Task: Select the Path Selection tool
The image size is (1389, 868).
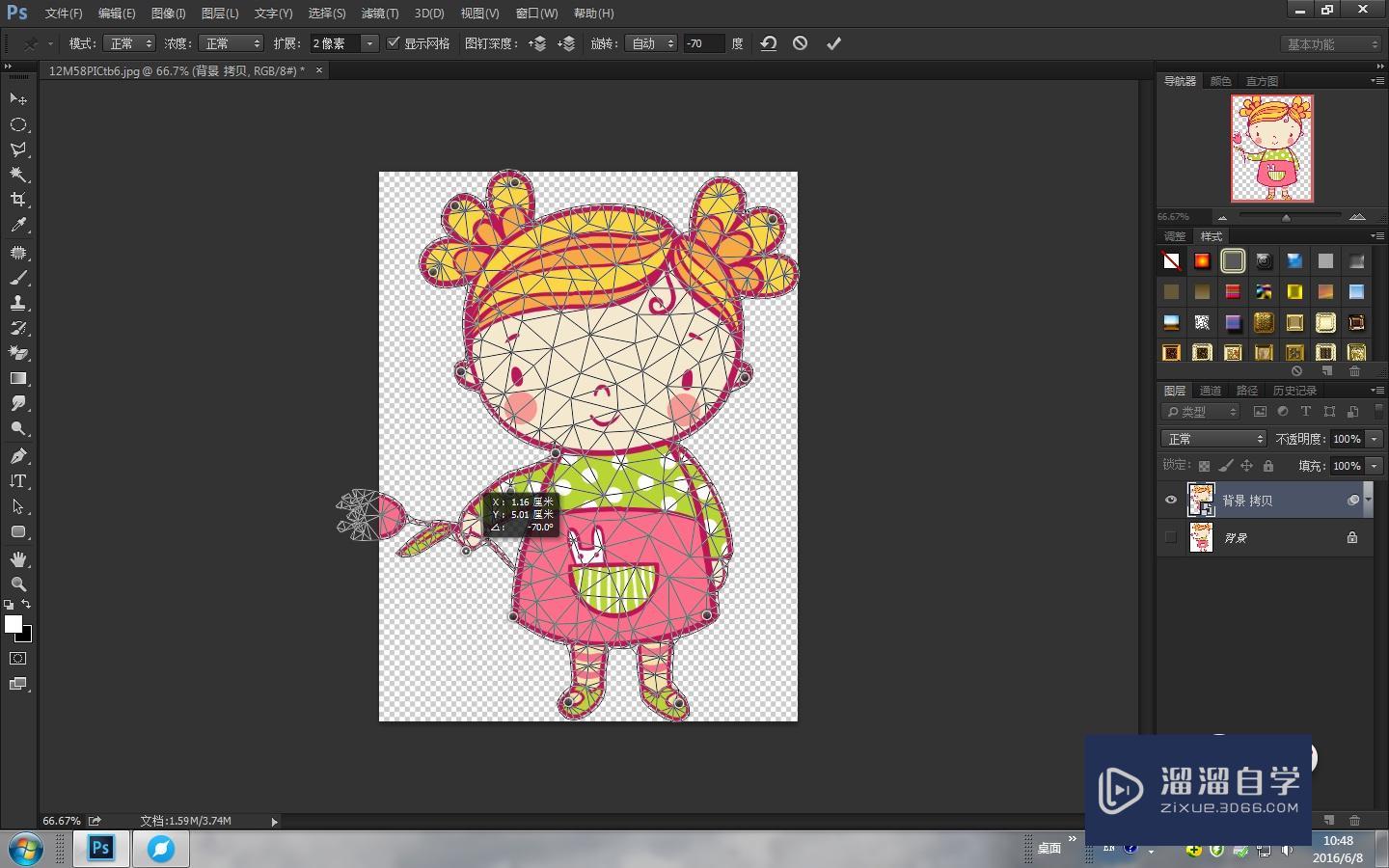Action: click(18, 506)
